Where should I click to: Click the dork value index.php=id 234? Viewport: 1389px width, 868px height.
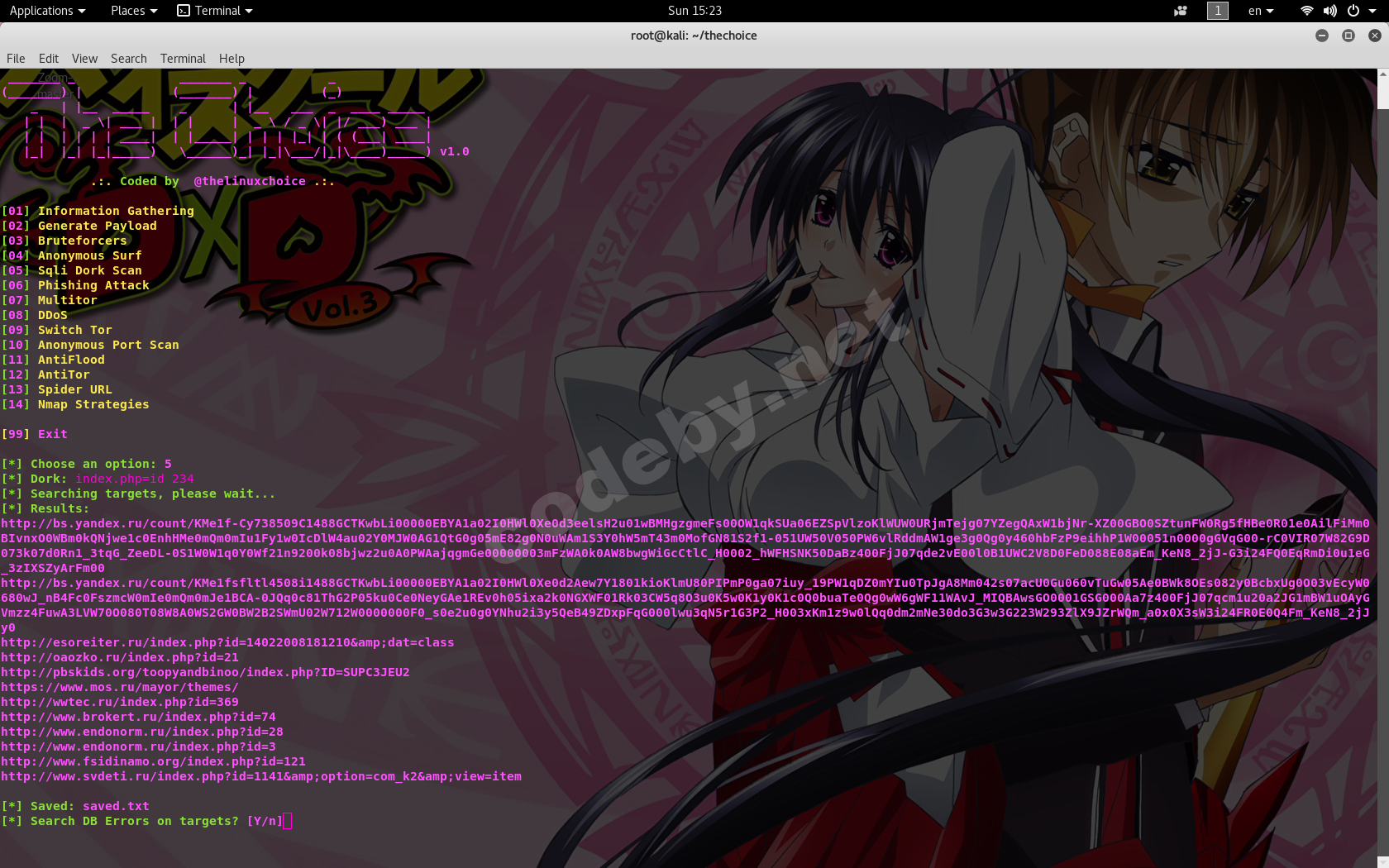(x=135, y=479)
